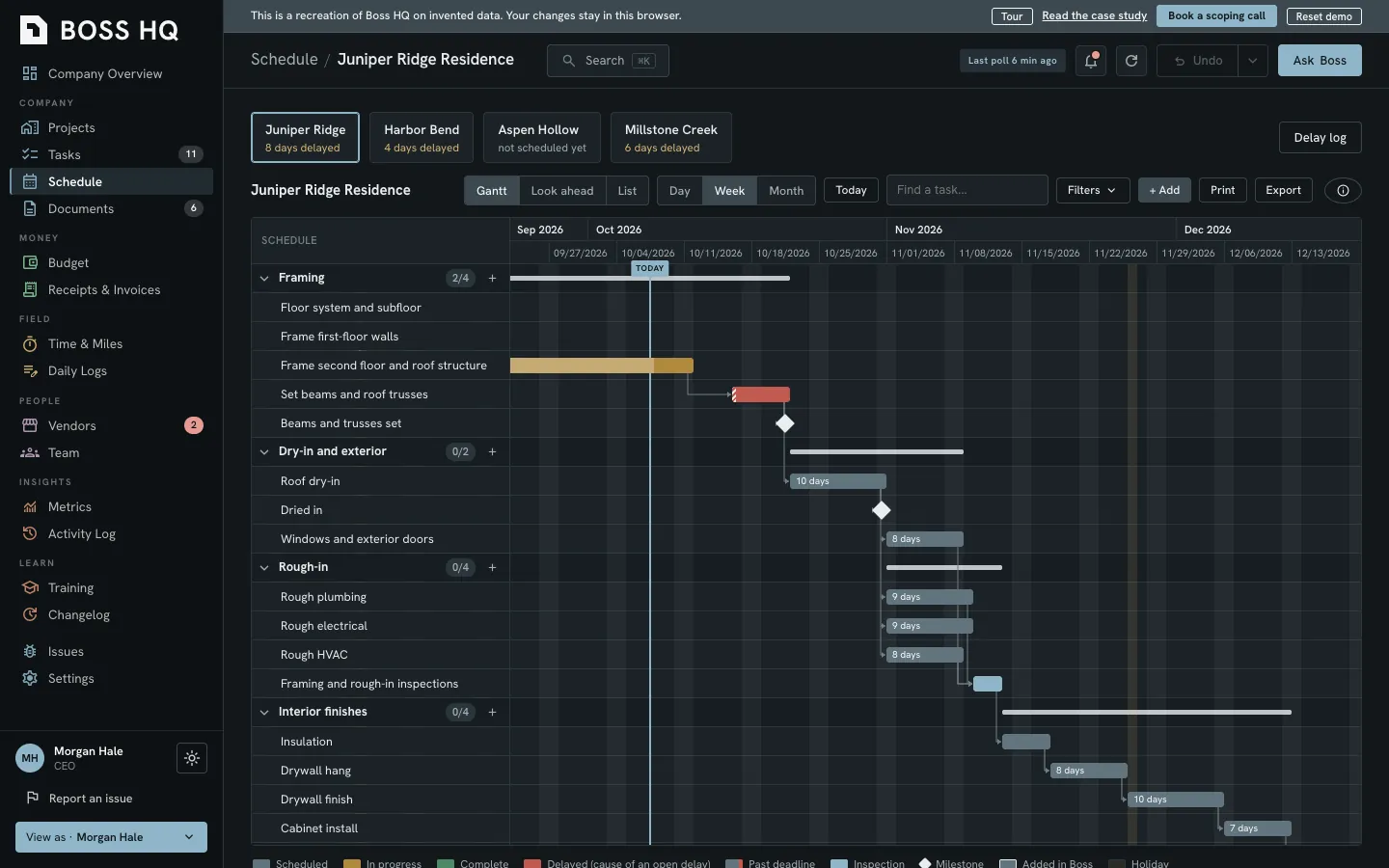This screenshot has width=1389, height=868.
Task: Collapse the Framing phase
Action: click(x=264, y=279)
